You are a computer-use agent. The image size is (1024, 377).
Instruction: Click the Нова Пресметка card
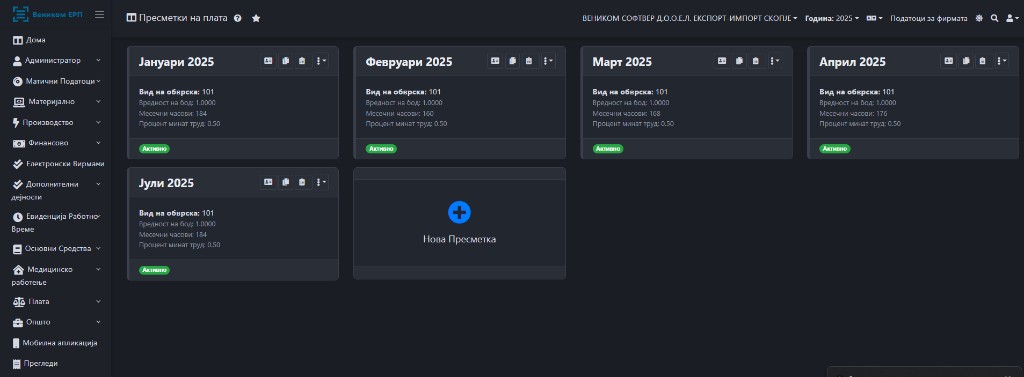click(459, 223)
